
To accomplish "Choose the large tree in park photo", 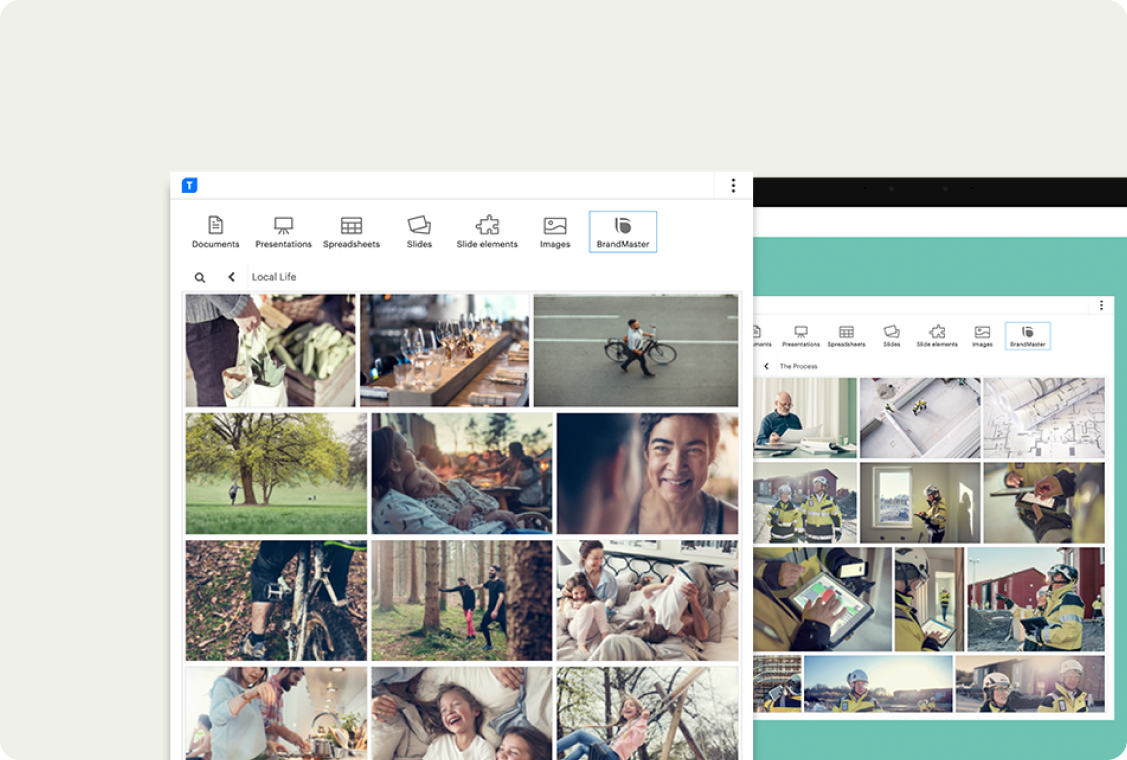I will click(276, 473).
